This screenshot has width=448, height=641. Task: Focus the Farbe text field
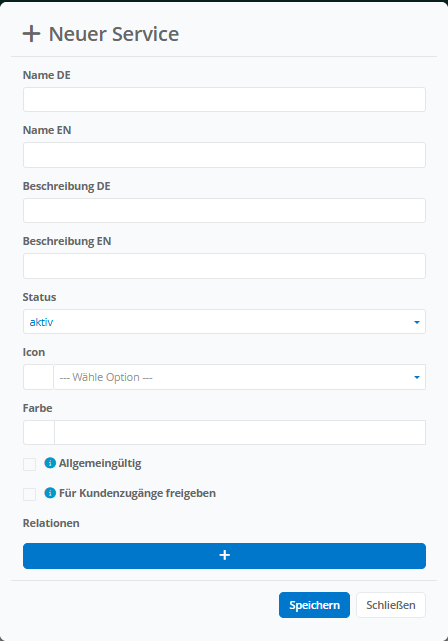pos(240,433)
